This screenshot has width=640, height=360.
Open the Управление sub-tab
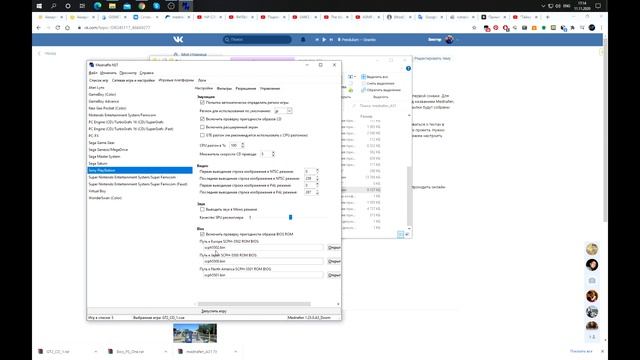270,89
